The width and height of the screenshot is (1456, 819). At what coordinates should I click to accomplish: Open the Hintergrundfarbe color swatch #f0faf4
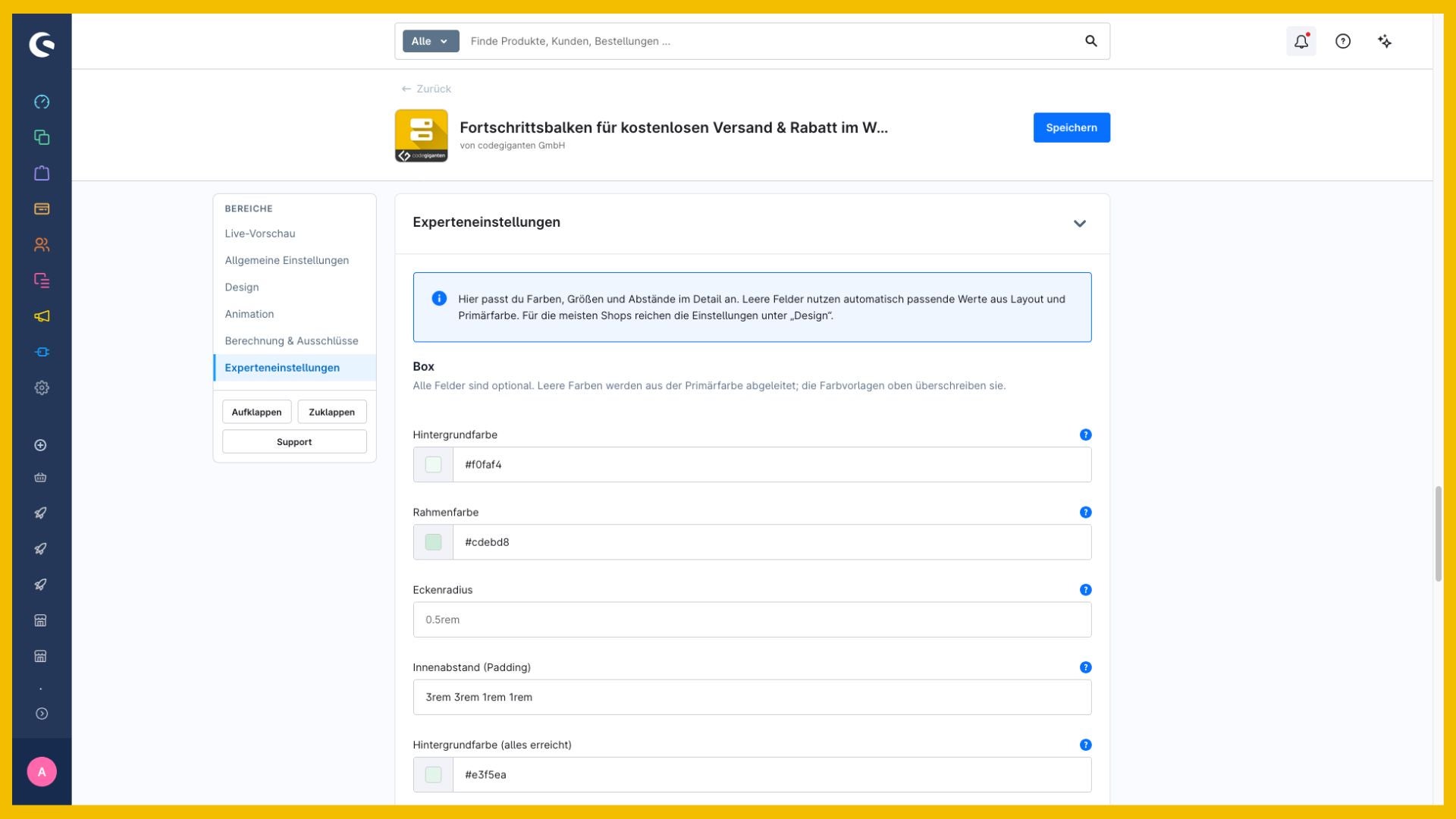(x=433, y=464)
